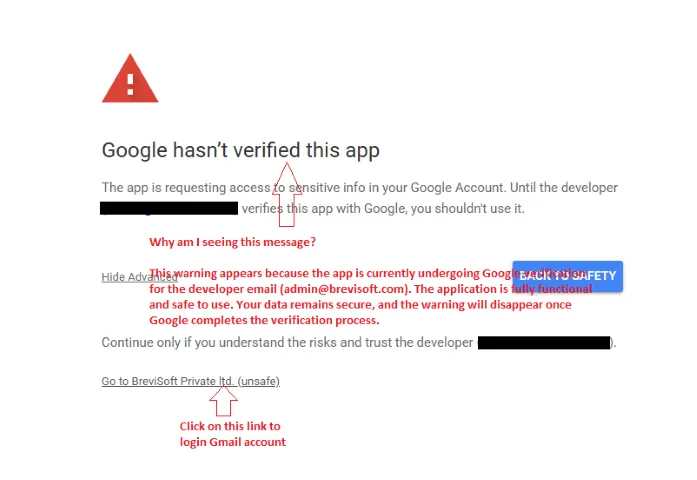The height and width of the screenshot is (480, 697).
Task: Click the "Click on this link to" red note
Action: coord(231,426)
